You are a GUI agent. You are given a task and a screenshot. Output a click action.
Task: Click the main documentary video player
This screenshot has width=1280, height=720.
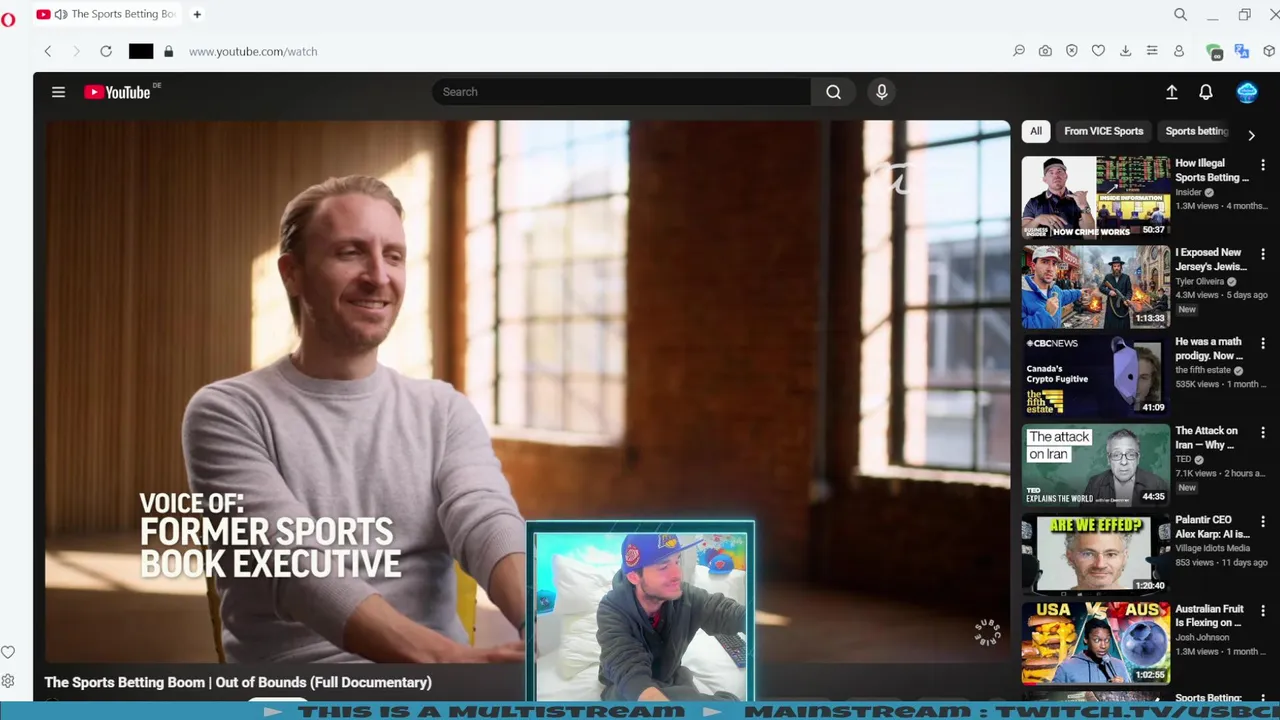click(x=527, y=391)
